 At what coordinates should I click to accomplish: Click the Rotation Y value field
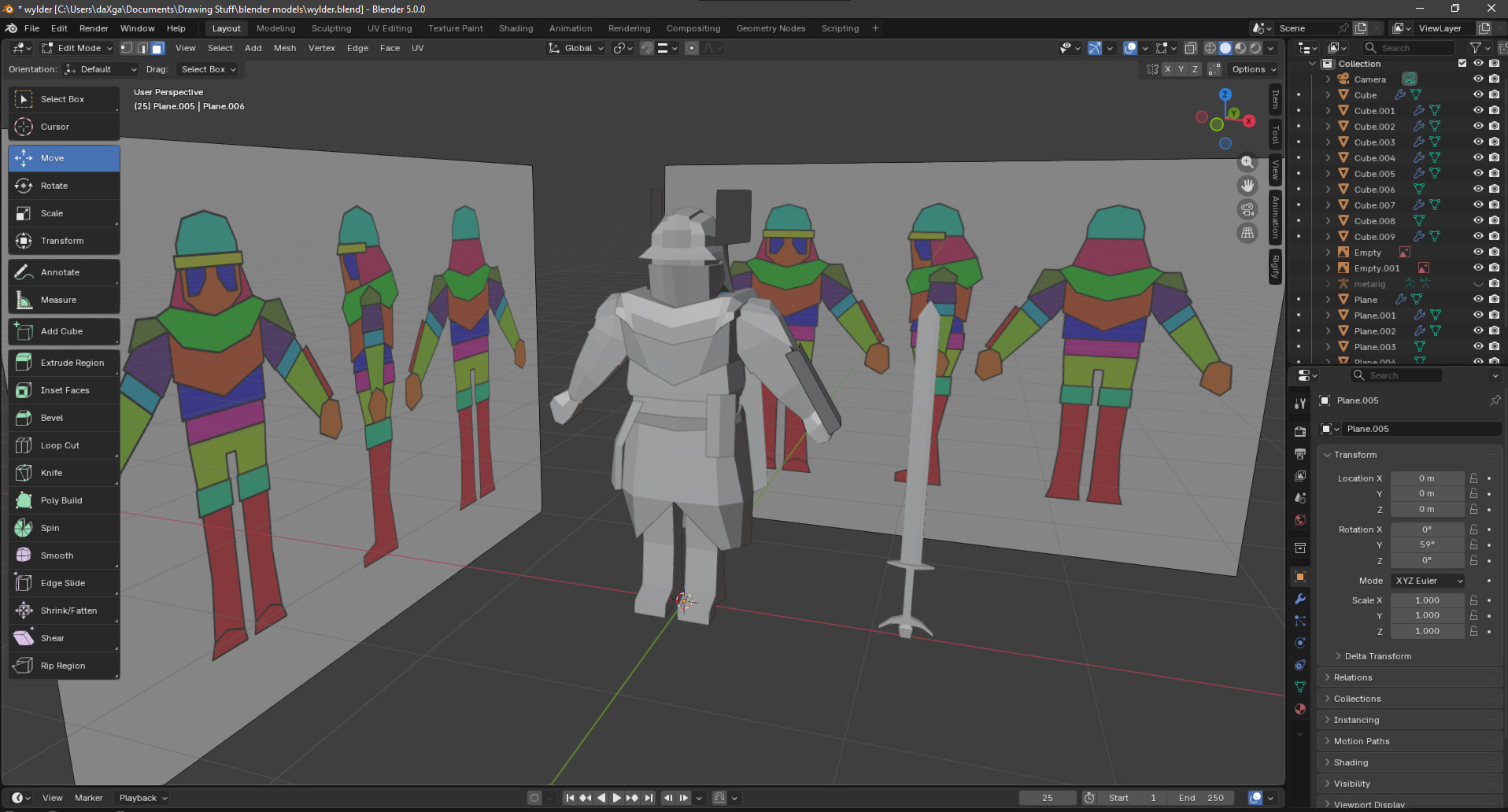click(1426, 544)
